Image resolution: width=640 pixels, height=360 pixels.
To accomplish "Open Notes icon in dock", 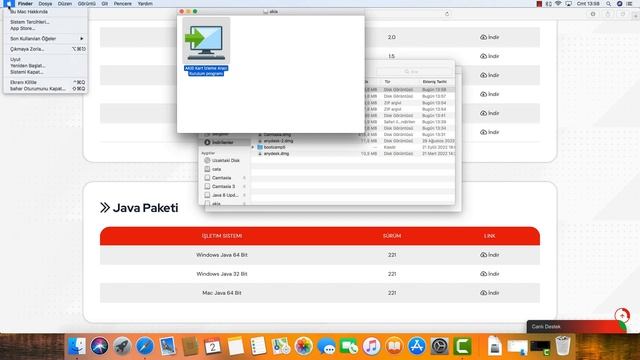I will coord(236,347).
